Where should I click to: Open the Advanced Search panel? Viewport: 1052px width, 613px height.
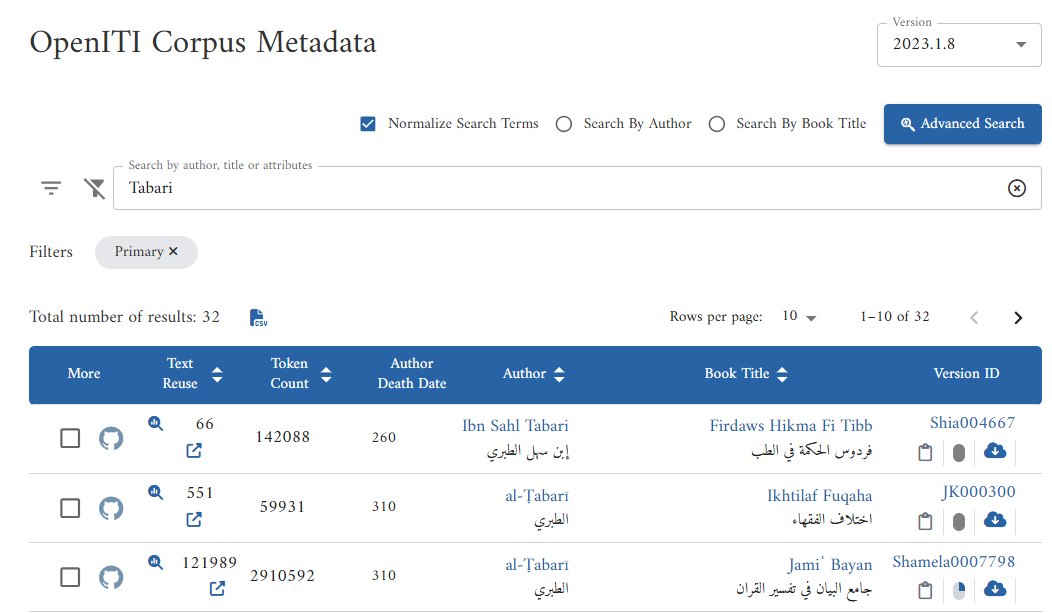(x=961, y=123)
